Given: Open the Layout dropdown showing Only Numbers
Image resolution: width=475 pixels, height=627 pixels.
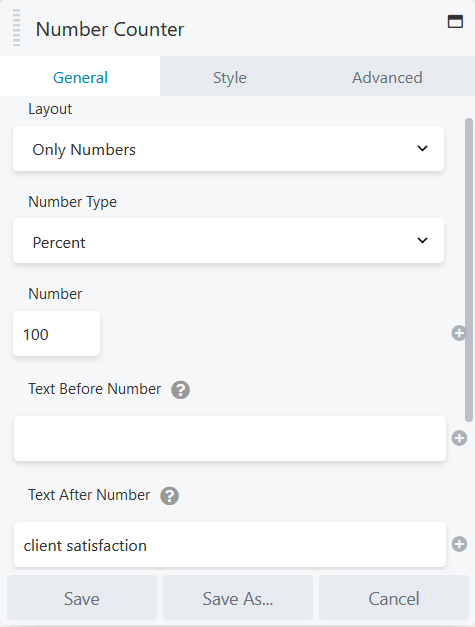Looking at the screenshot, I should tap(228, 149).
